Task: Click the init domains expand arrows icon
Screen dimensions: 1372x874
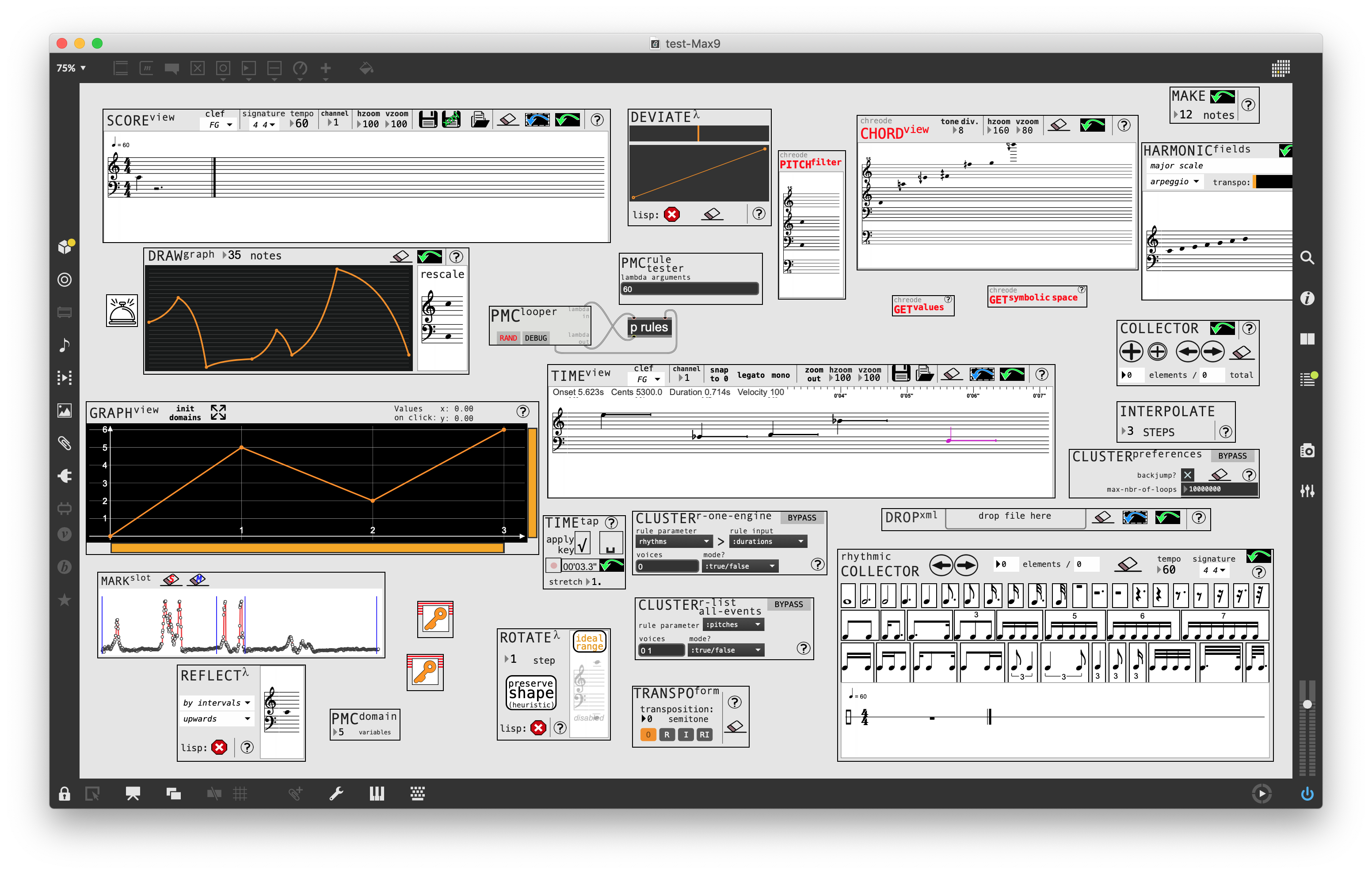Action: click(218, 412)
